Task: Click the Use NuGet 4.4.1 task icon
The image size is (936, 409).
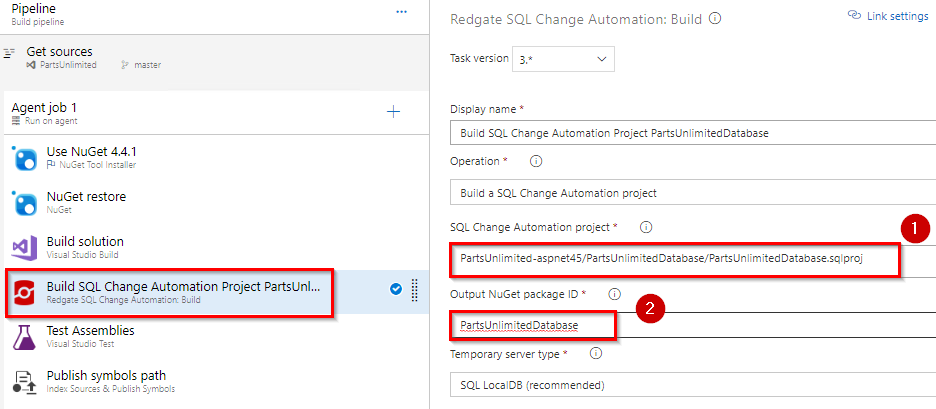Action: click(x=24, y=158)
